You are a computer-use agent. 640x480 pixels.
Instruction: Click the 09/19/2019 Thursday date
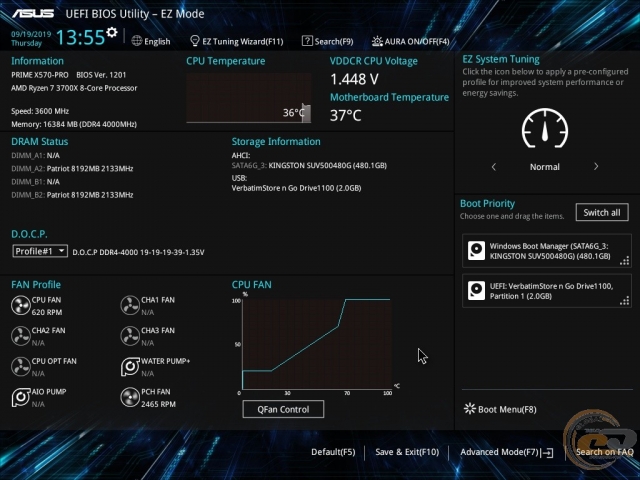[31, 38]
